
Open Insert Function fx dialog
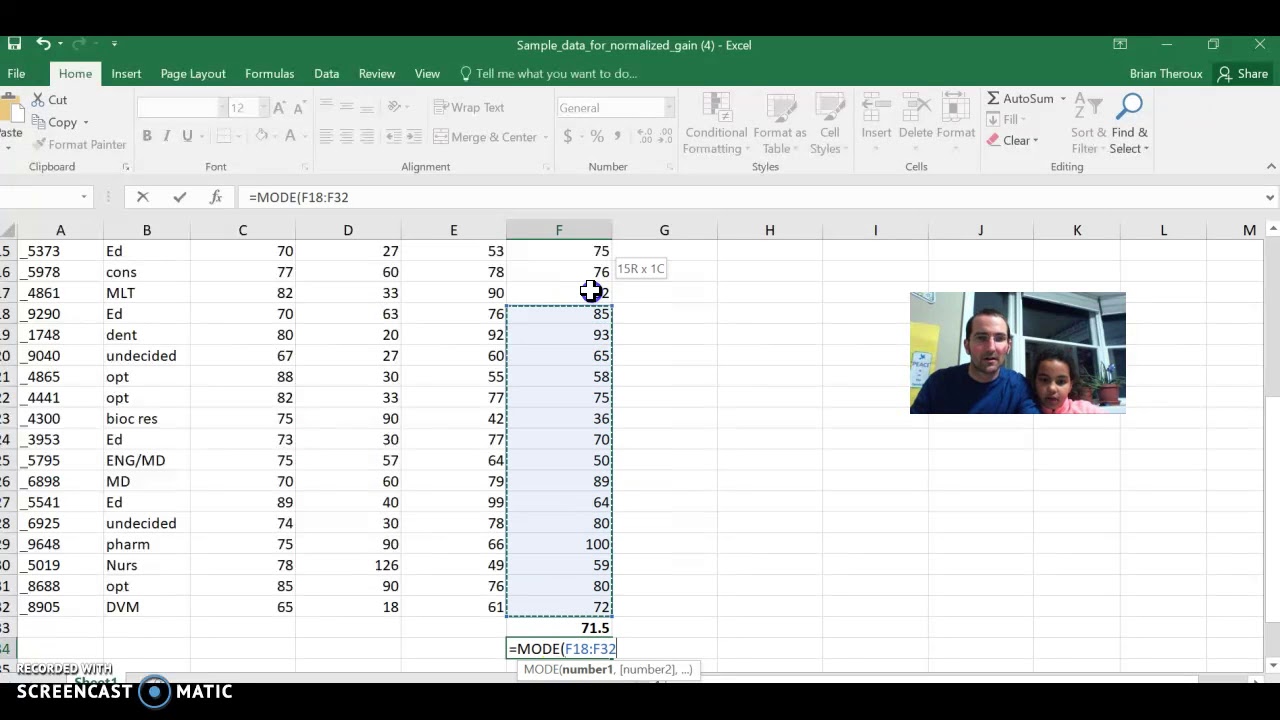[x=215, y=197]
